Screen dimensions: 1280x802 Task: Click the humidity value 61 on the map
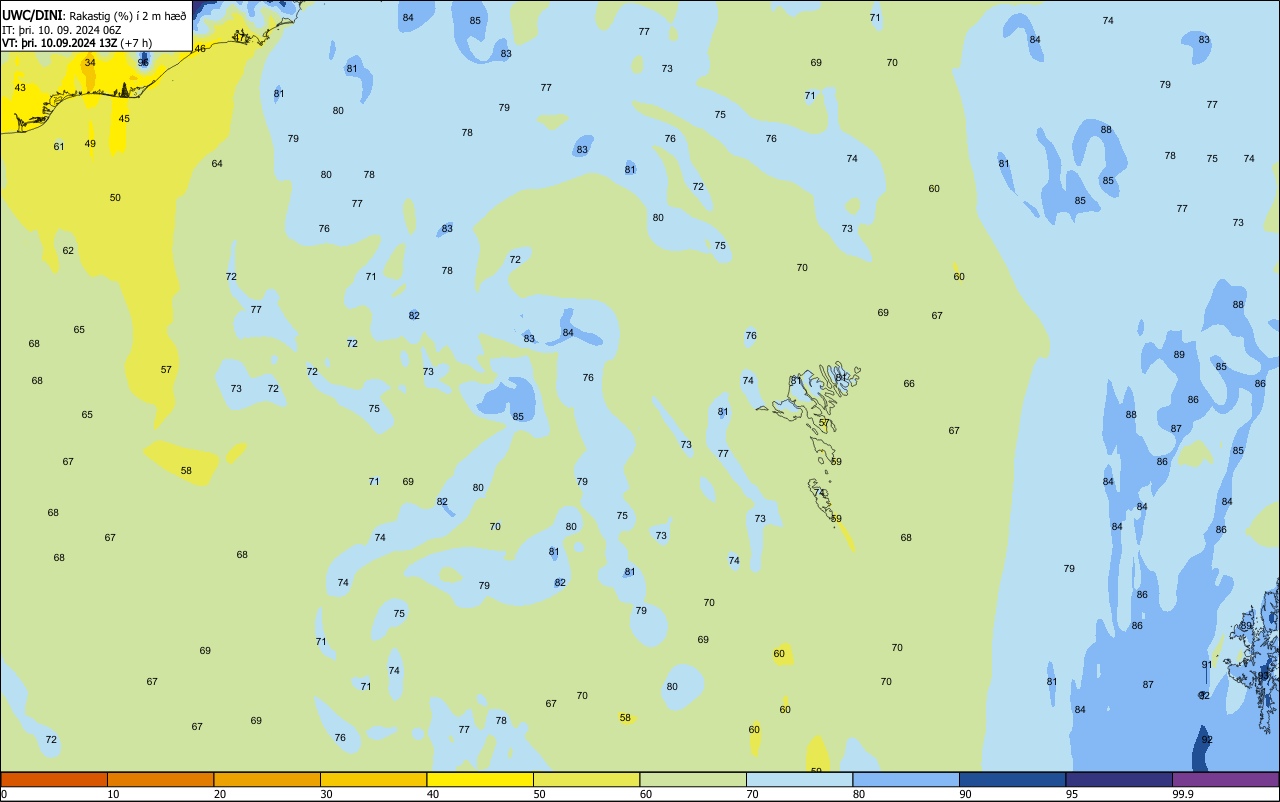(x=59, y=147)
